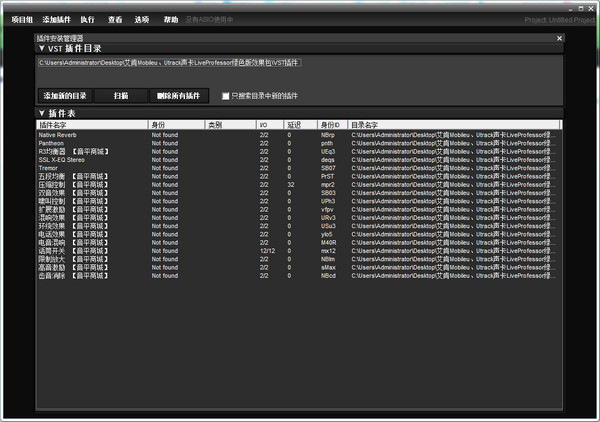Collapse the 插件表 section triangle
The height and width of the screenshot is (422, 600).
[42, 113]
